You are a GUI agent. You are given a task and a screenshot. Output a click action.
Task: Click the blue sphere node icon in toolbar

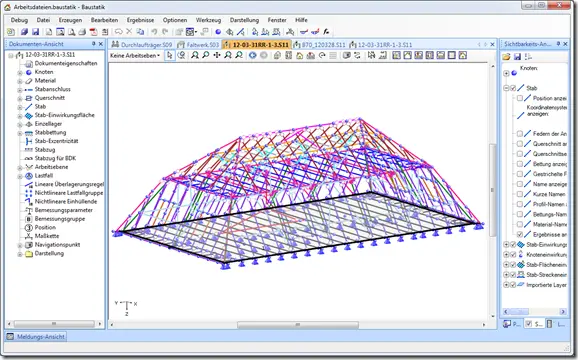pyautogui.click(x=218, y=32)
